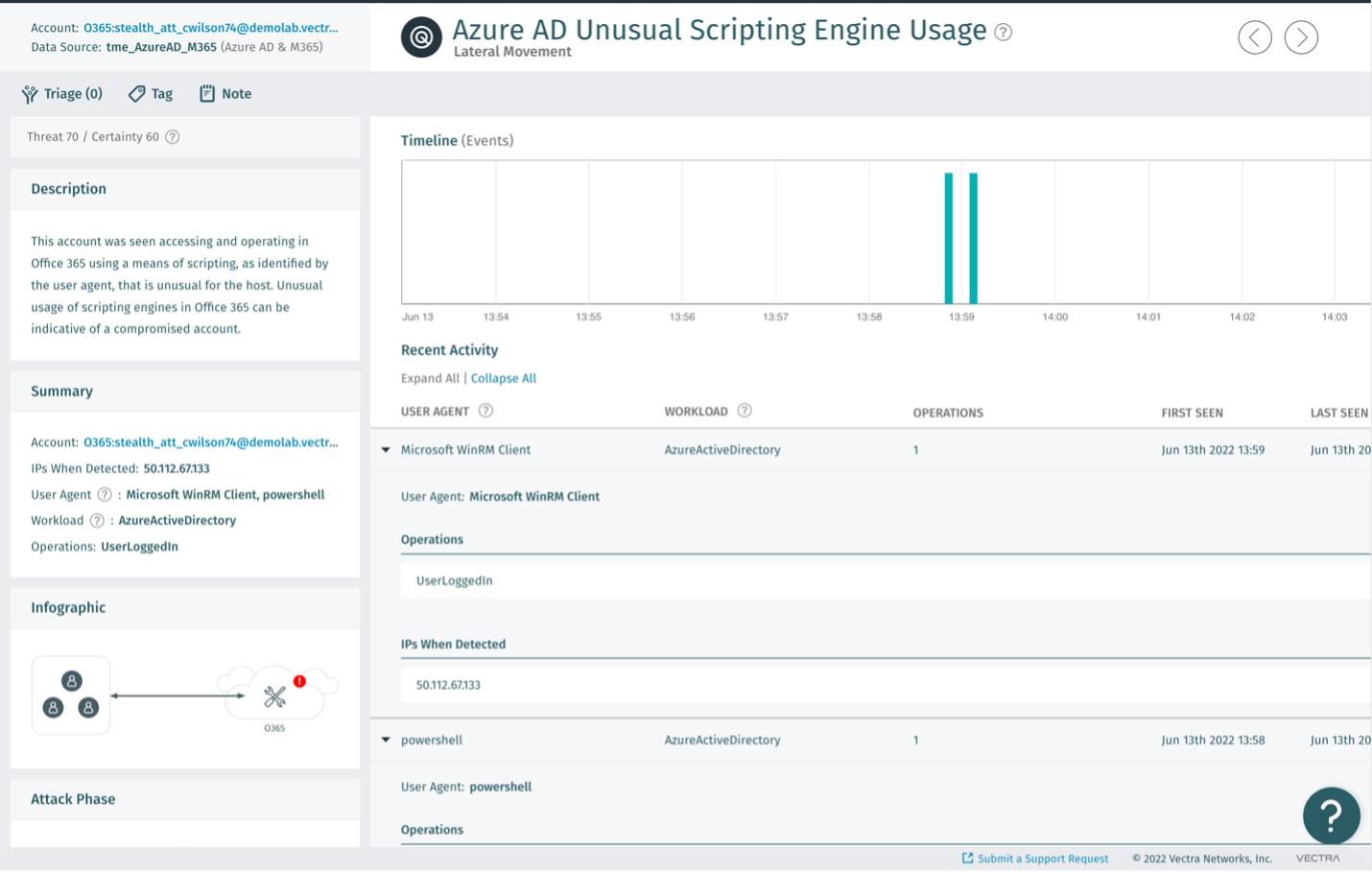Open tme_AzureAD_M365 data source link
Screen dimensions: 1372x873
point(161,47)
